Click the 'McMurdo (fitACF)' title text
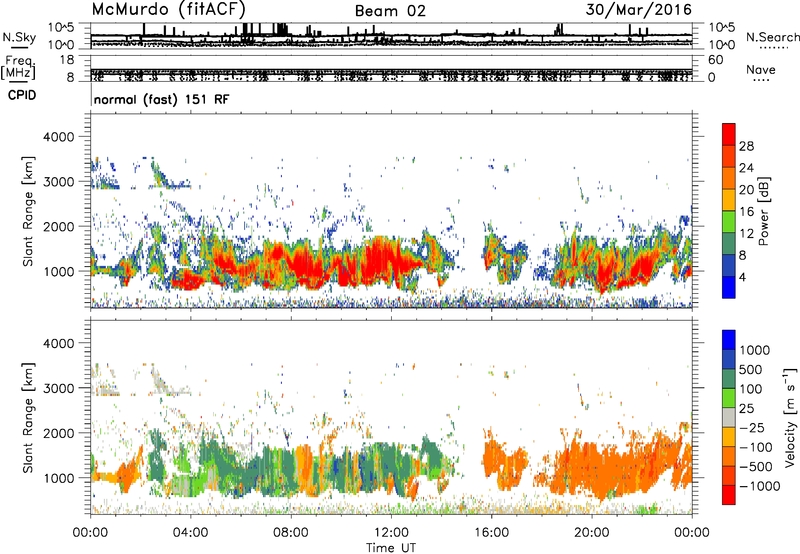 click(168, 9)
